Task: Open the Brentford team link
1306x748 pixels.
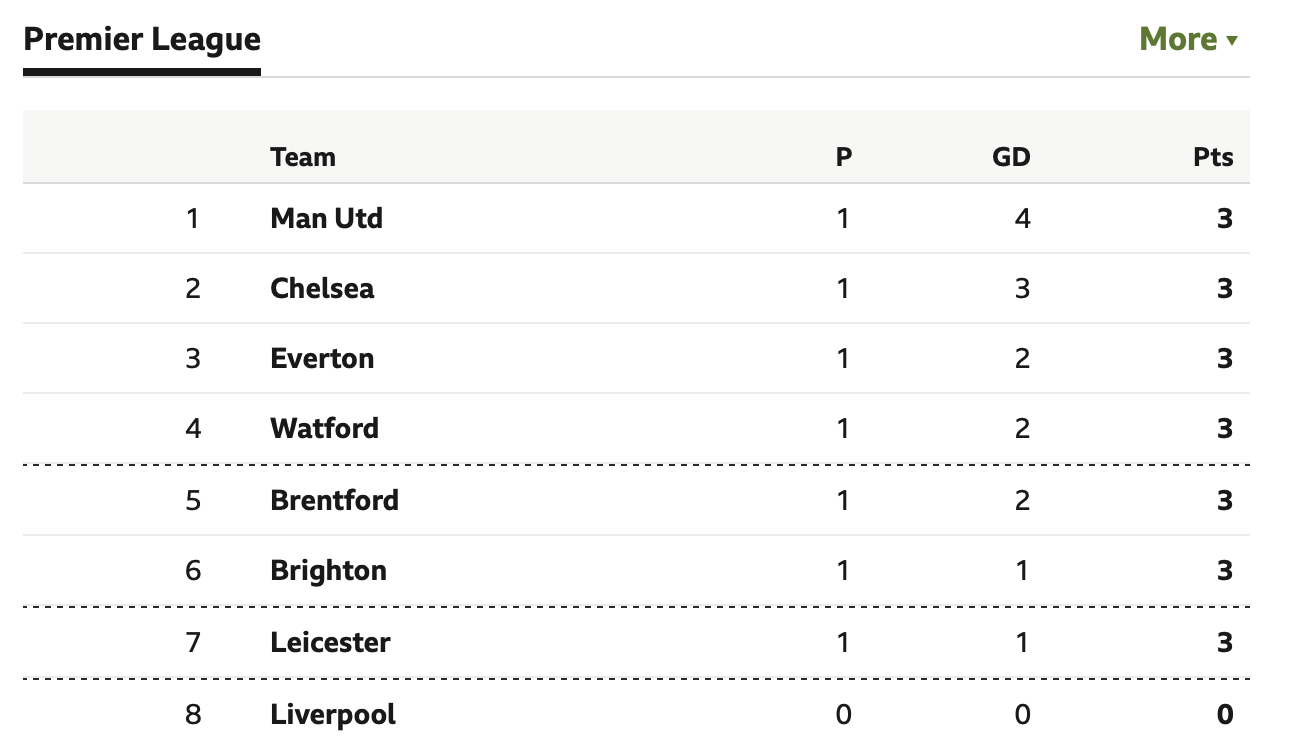Action: pos(334,500)
